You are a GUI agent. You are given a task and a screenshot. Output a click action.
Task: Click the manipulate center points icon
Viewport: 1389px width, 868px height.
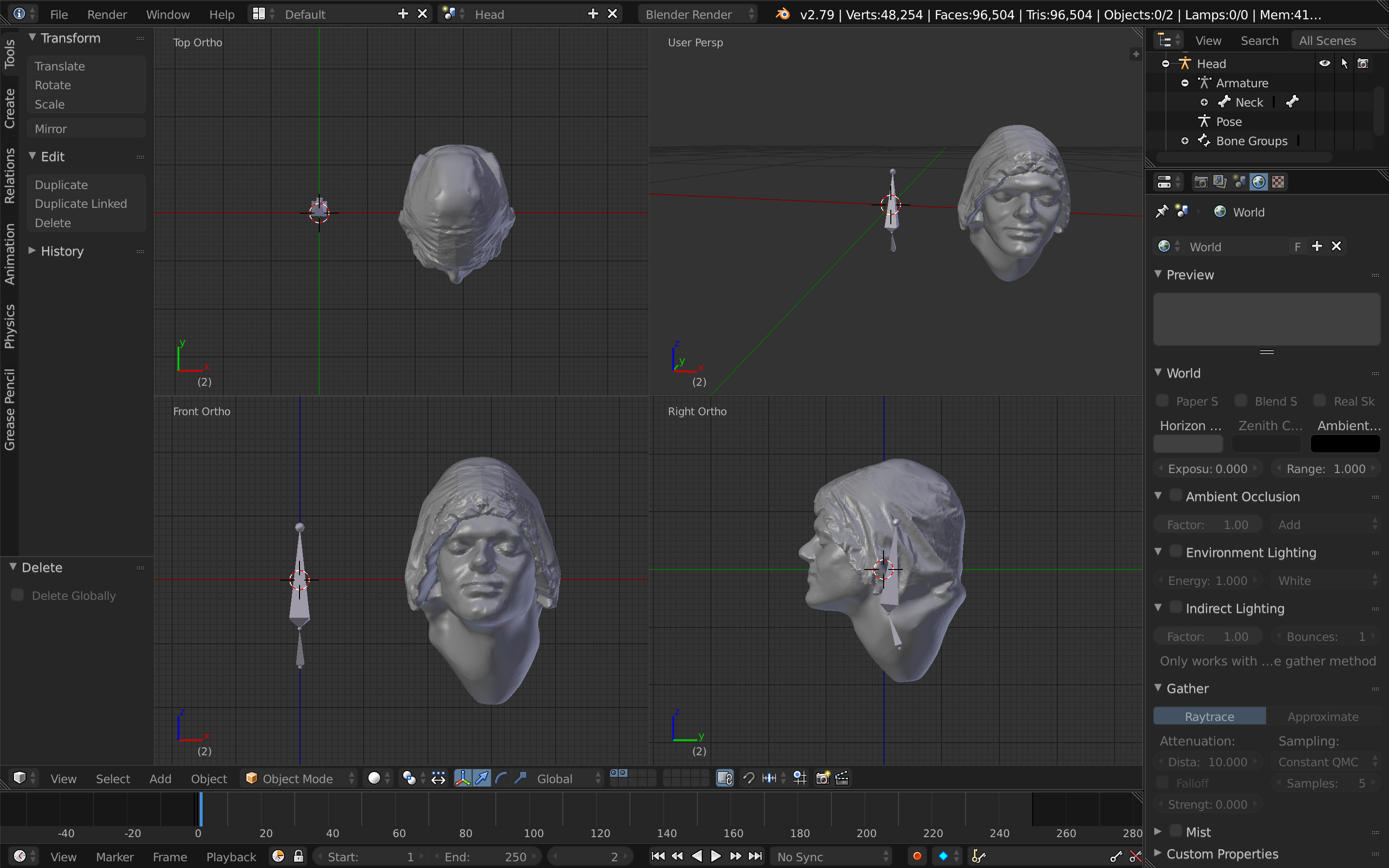click(x=438, y=778)
